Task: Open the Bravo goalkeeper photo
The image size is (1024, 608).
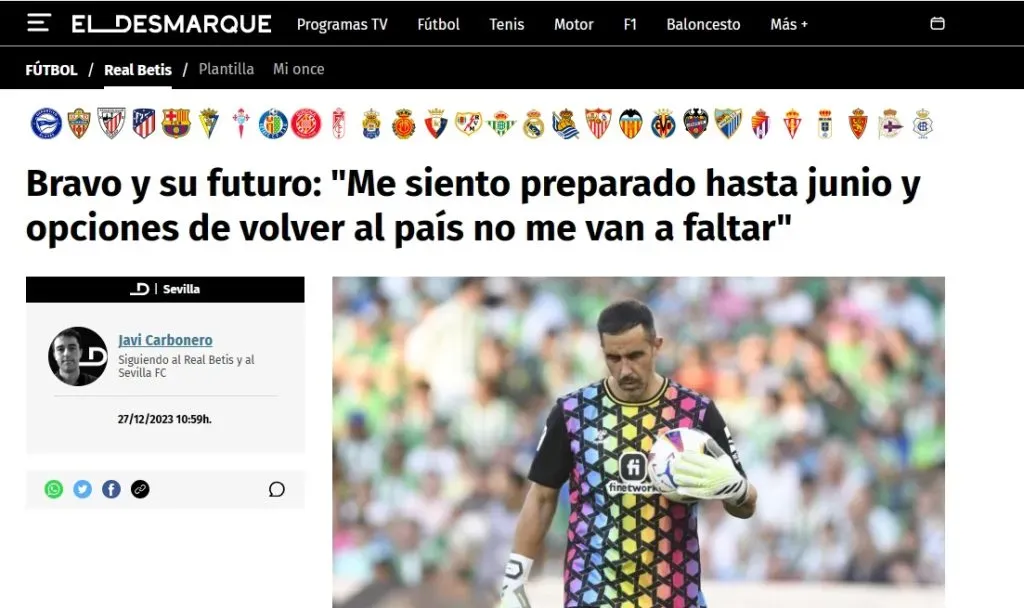Action: pyautogui.click(x=638, y=442)
